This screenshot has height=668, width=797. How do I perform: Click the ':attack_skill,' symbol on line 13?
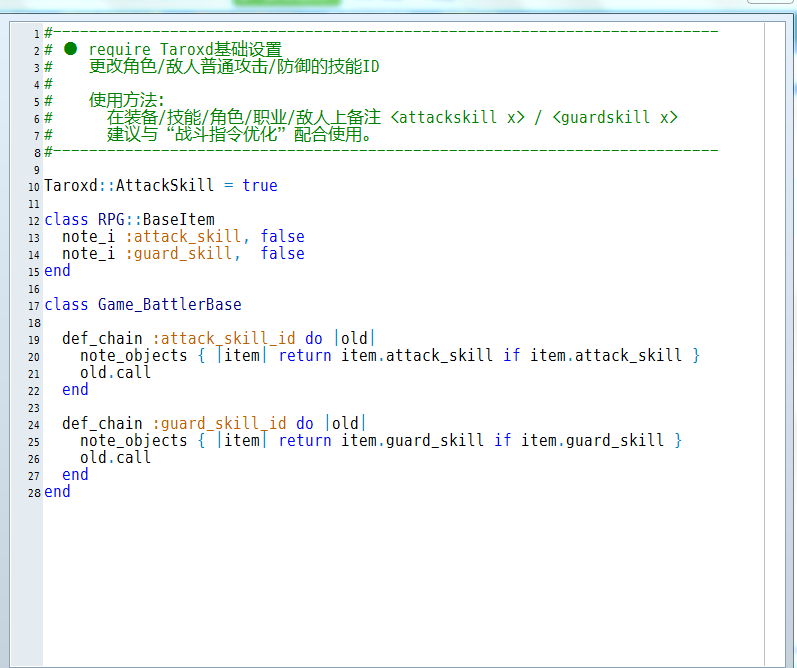[187, 236]
